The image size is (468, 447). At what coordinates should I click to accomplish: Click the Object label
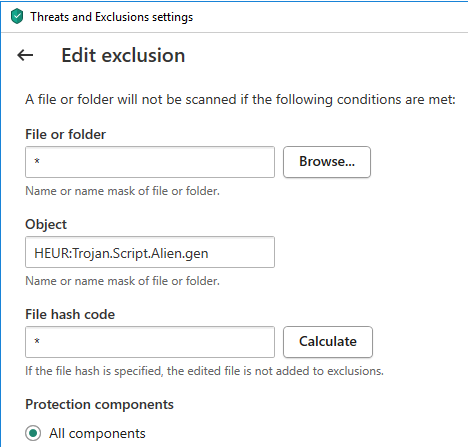click(x=46, y=225)
